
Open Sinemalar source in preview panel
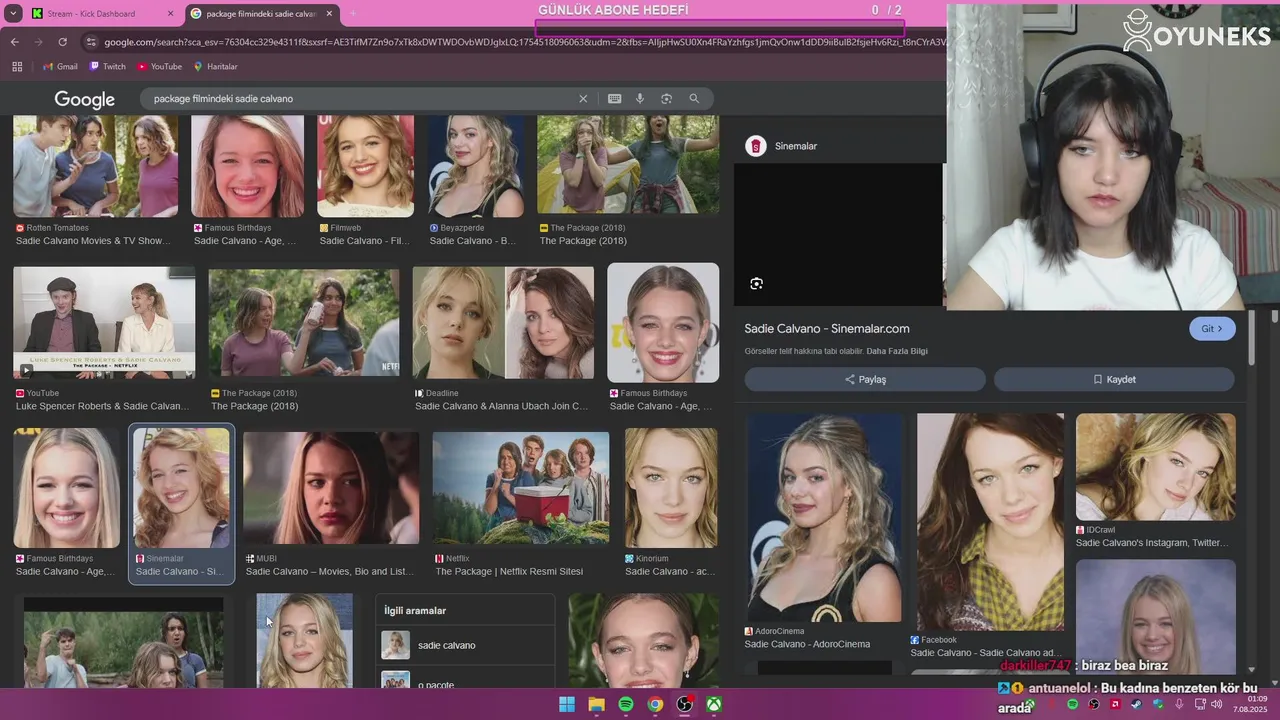coord(782,146)
